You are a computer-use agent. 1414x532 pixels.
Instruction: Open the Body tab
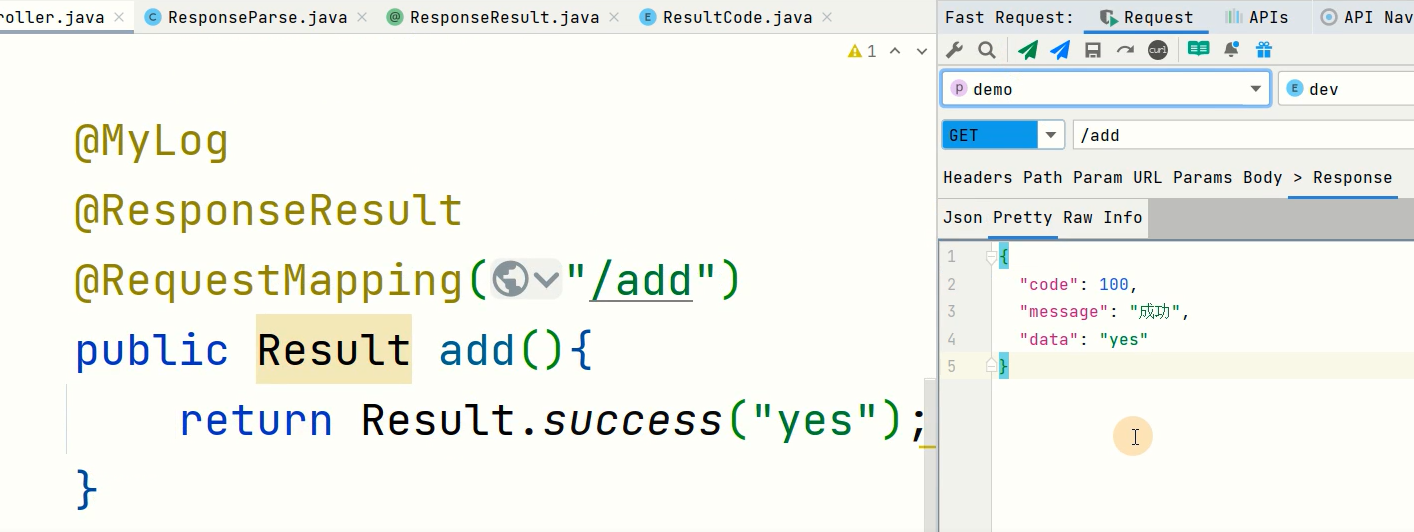pos(1262,177)
